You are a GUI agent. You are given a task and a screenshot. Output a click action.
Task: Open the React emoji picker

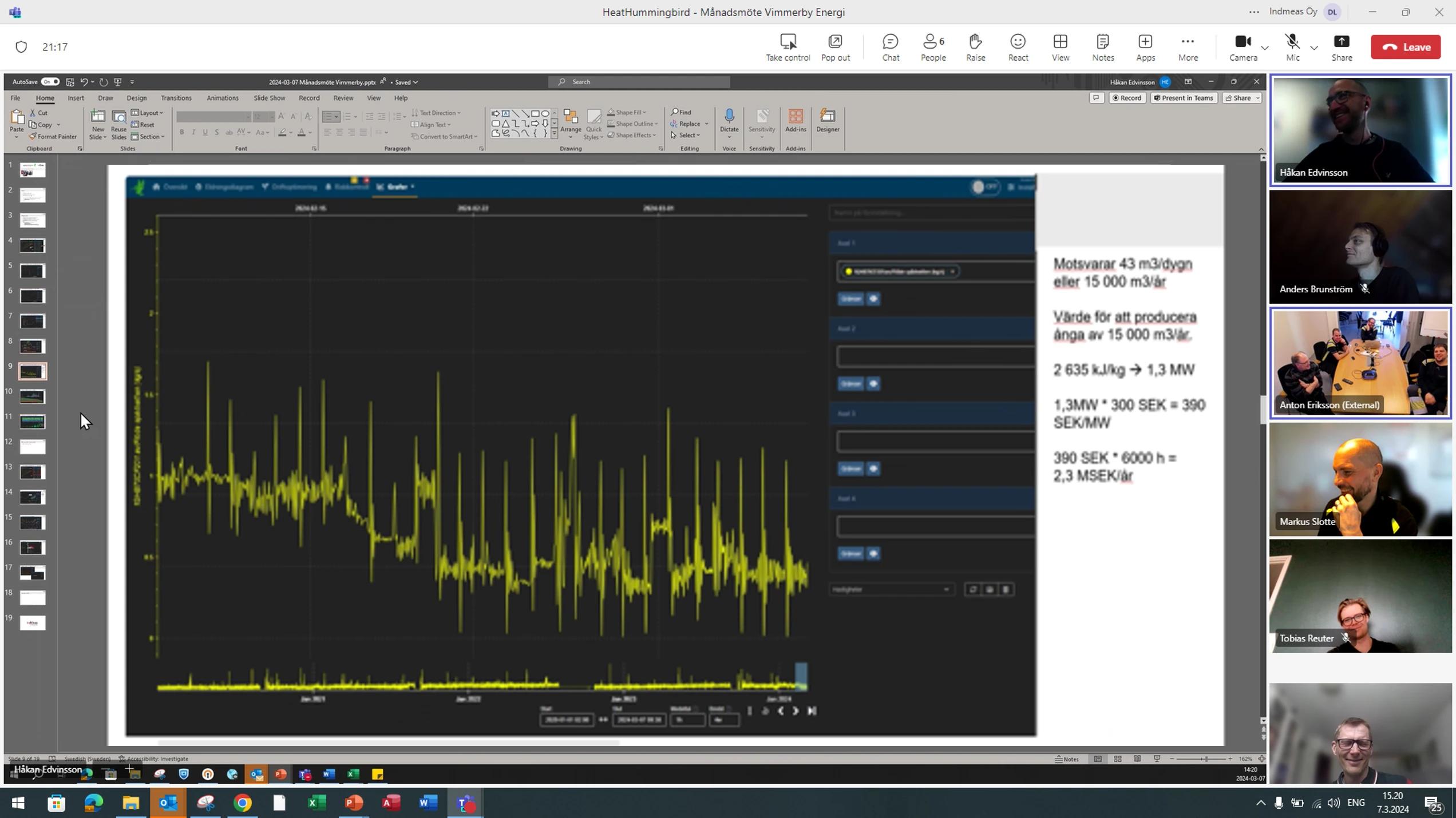pyautogui.click(x=1018, y=47)
